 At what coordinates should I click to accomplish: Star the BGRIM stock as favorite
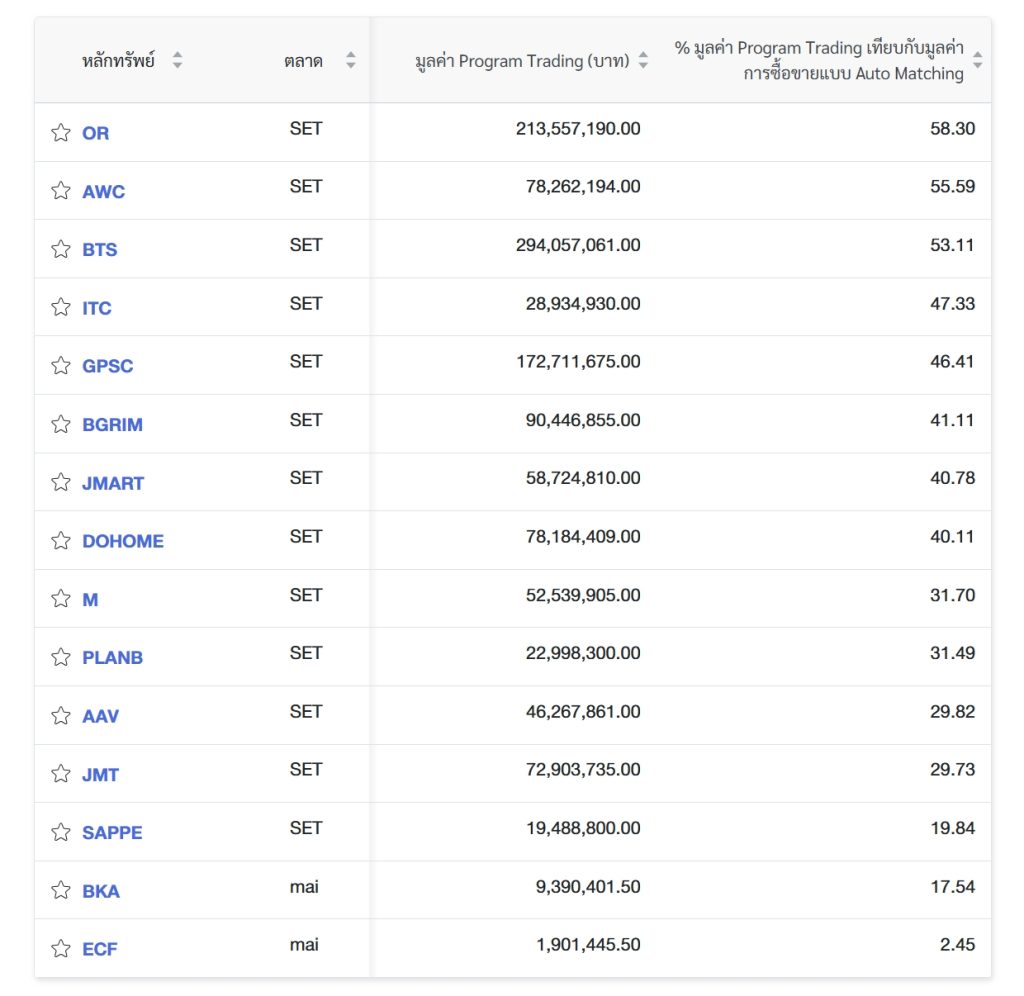pos(61,424)
